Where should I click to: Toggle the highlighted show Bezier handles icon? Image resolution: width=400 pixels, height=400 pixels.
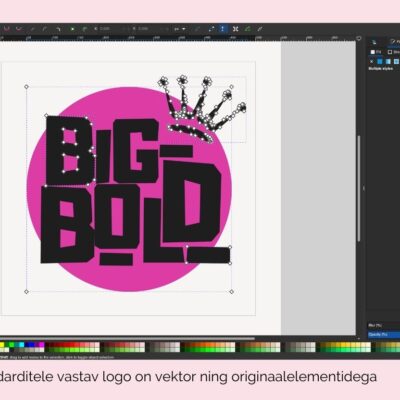[x=223, y=29]
